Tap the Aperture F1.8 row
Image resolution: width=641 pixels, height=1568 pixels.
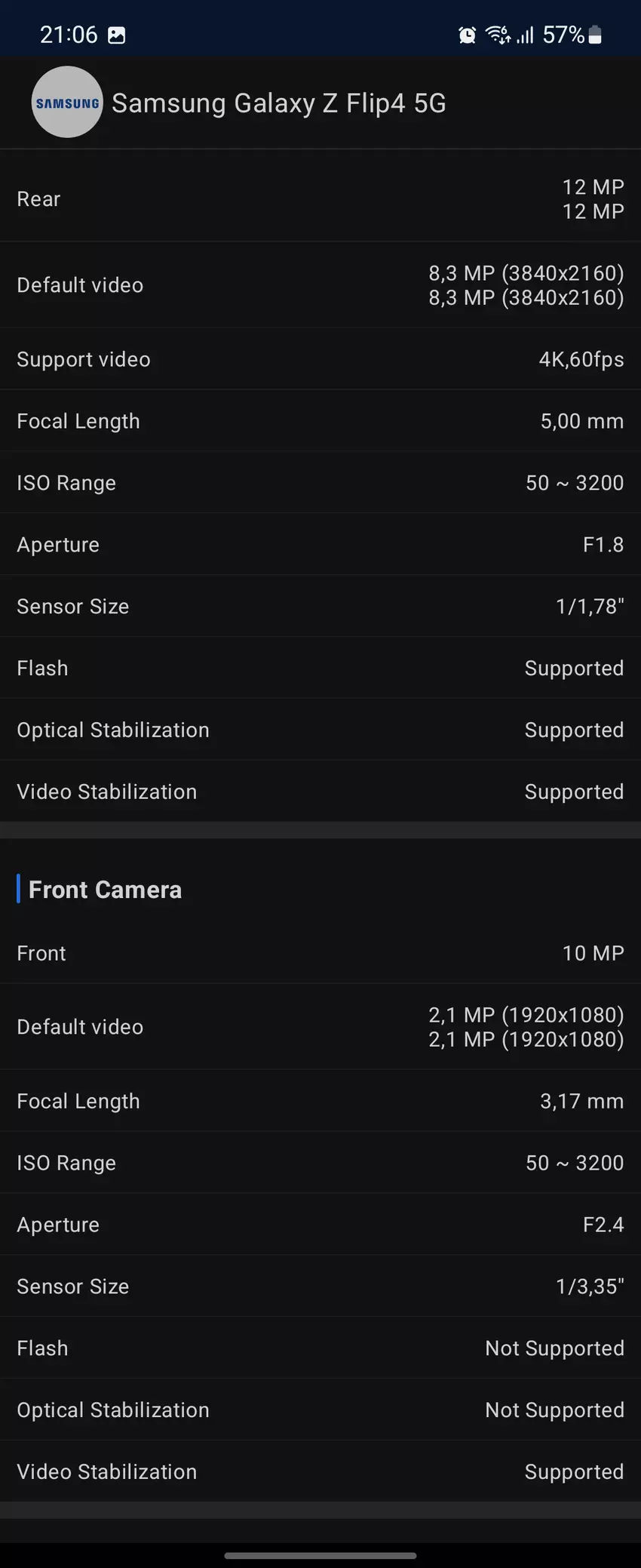tap(320, 545)
